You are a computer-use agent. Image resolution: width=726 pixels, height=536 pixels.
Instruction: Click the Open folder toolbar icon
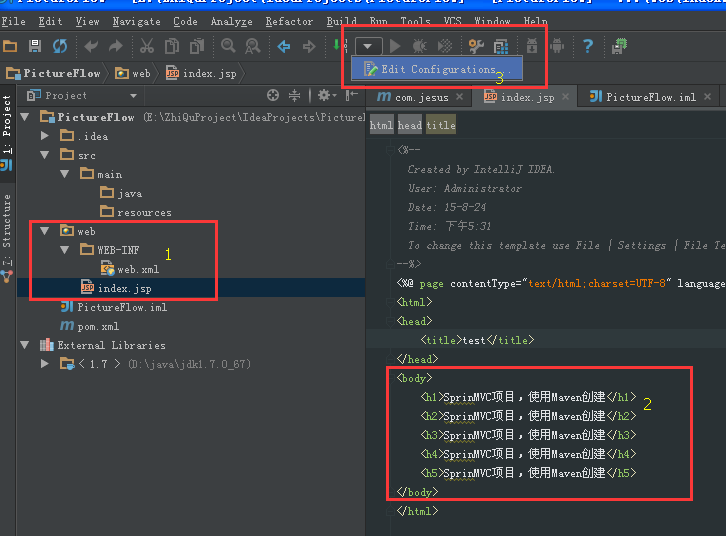(10, 46)
